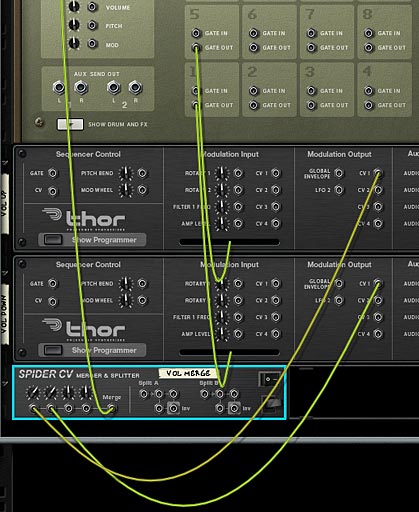Screen dimensions: 419x512
Task: Click pad 3 Gate Out jack
Action: coord(311,105)
